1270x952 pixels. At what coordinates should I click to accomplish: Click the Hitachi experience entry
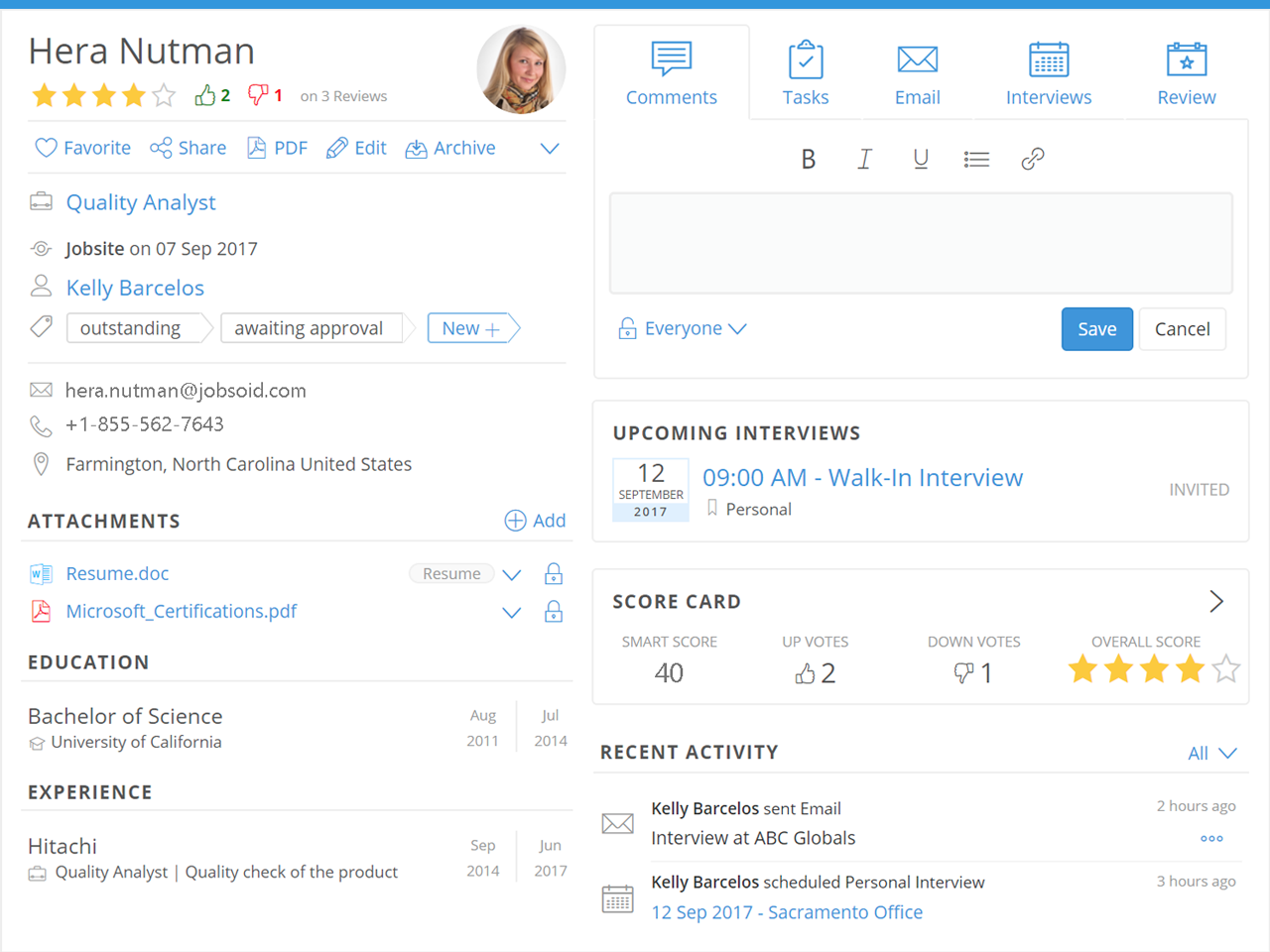click(63, 846)
